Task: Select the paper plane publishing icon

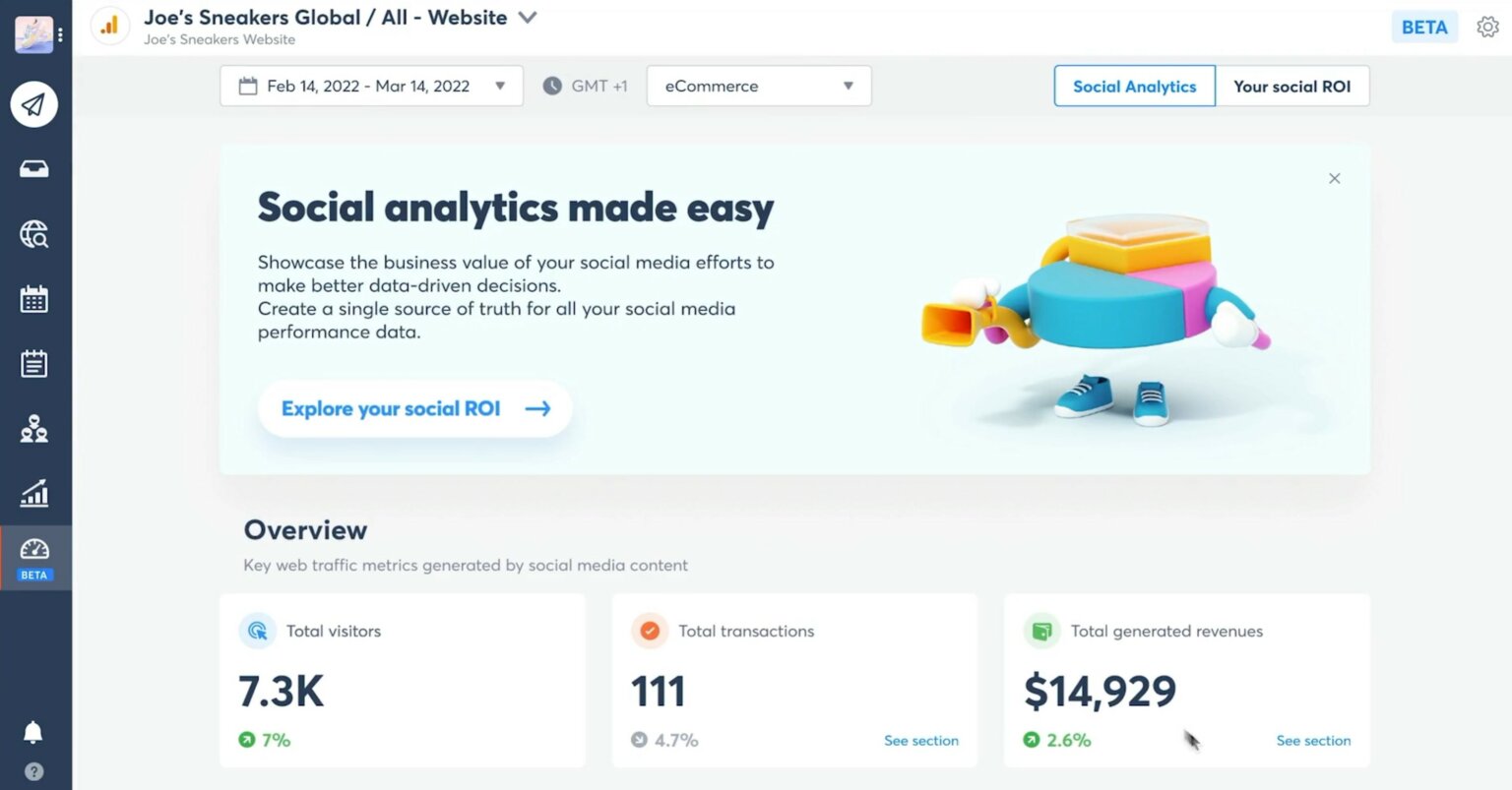Action: pos(34,103)
